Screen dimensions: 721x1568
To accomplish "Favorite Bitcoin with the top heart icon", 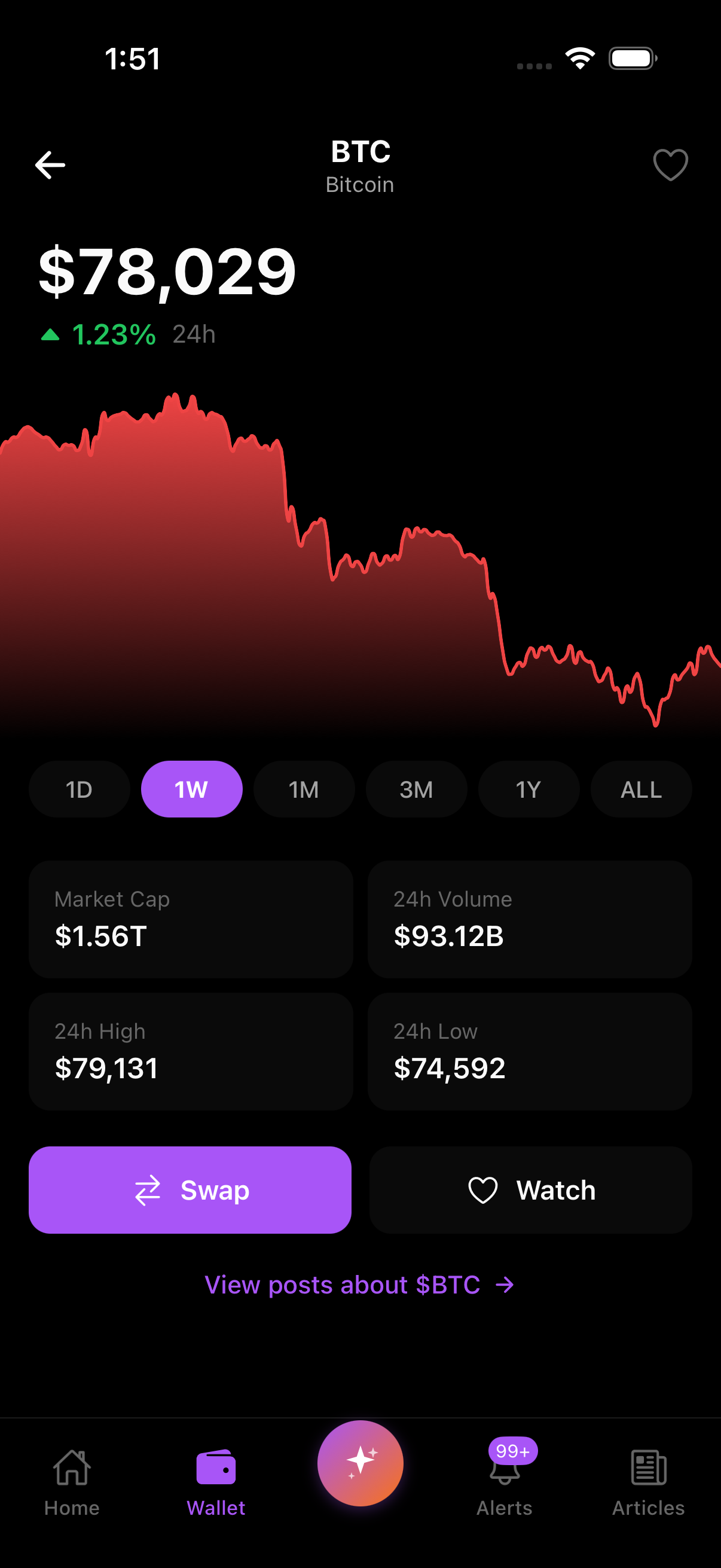I will (x=671, y=165).
